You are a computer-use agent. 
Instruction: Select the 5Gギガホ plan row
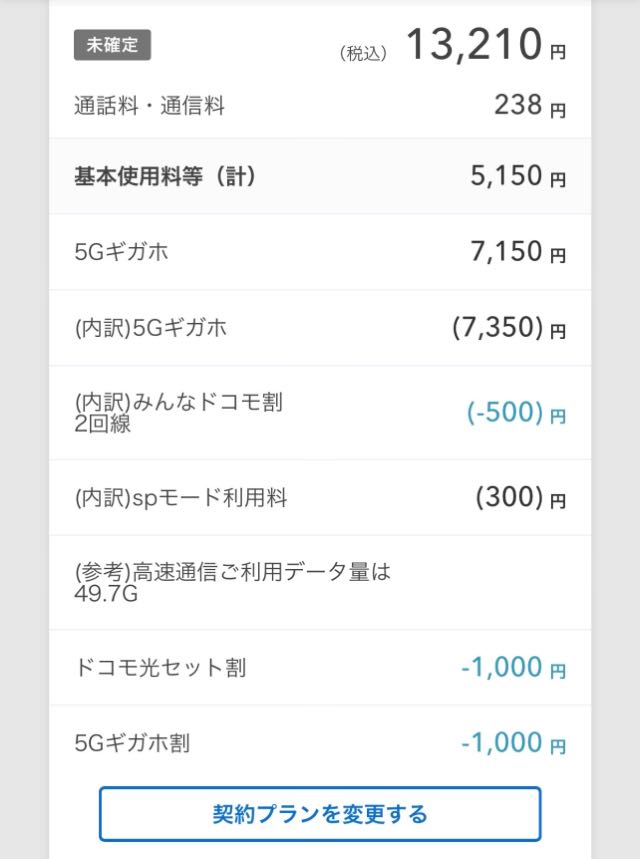pos(320,252)
